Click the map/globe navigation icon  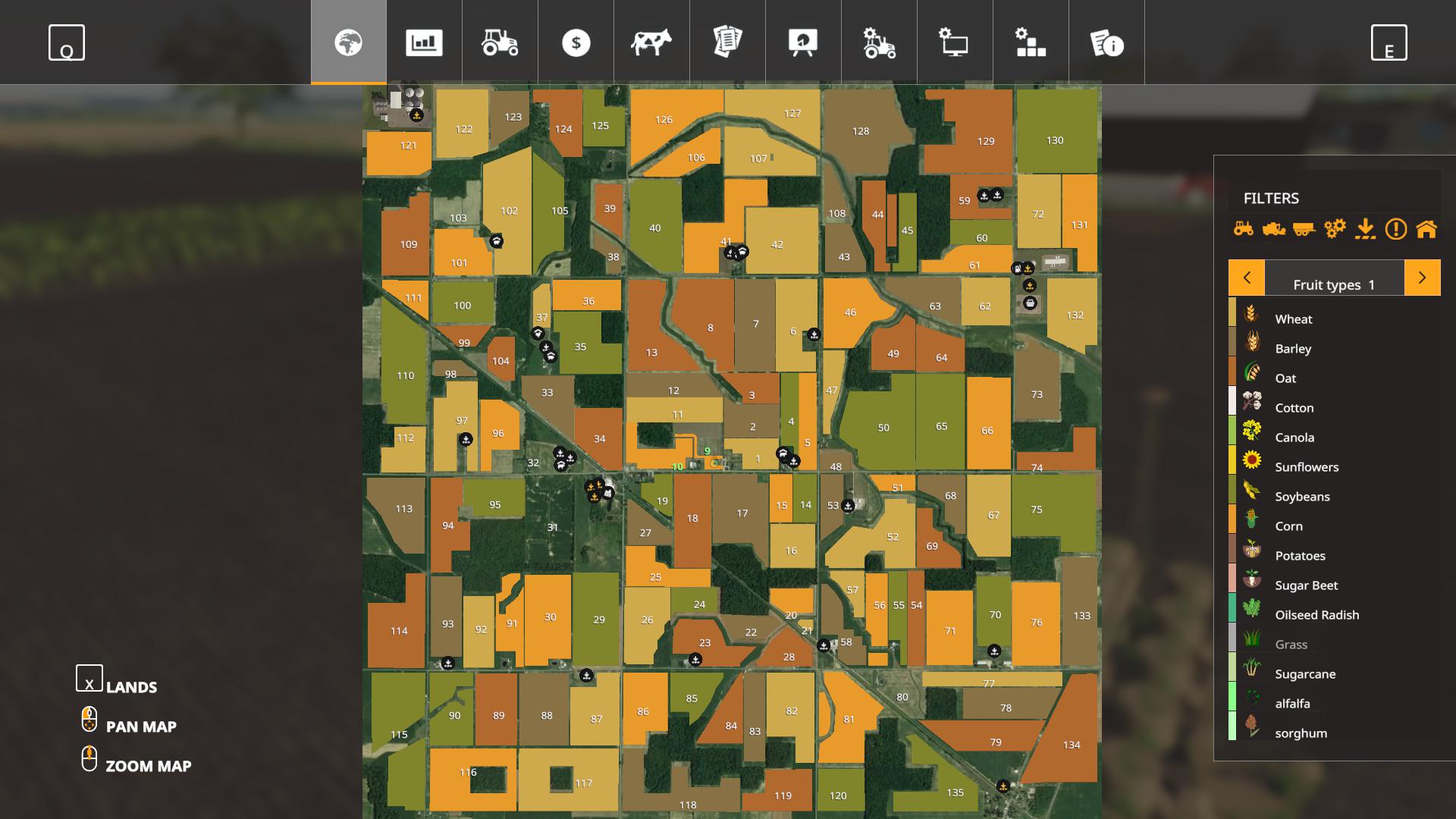pos(348,42)
